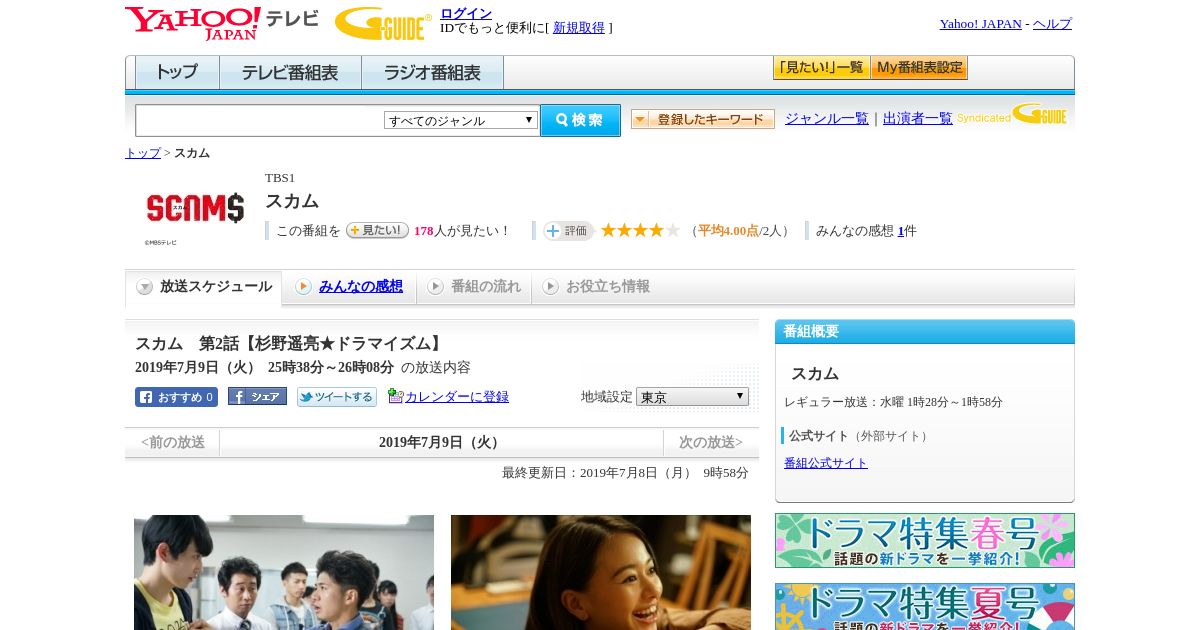1200x630 pixels.
Task: Click the calendar registration icon
Action: (395, 396)
